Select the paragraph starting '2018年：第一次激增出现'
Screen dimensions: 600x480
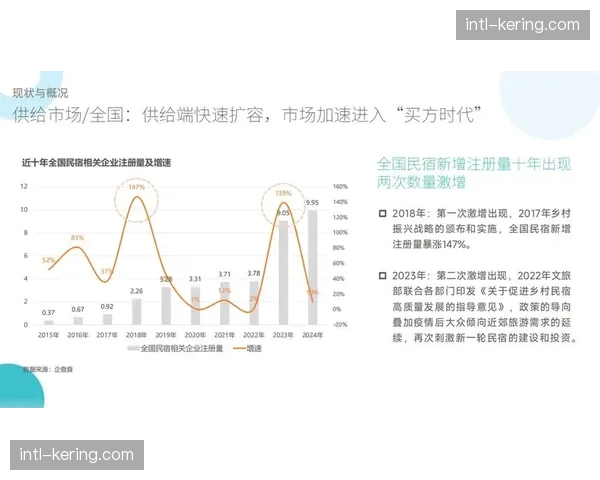click(x=481, y=229)
